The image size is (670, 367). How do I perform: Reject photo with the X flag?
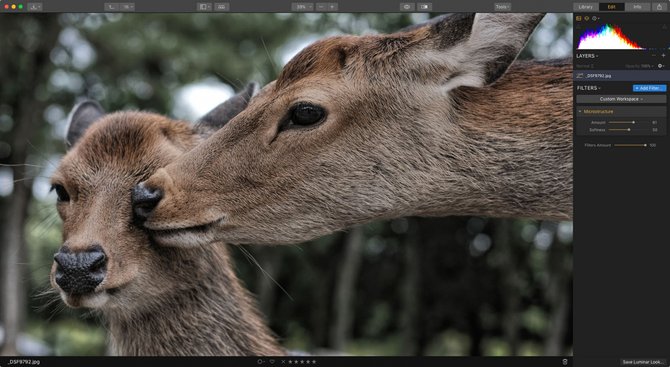283,362
